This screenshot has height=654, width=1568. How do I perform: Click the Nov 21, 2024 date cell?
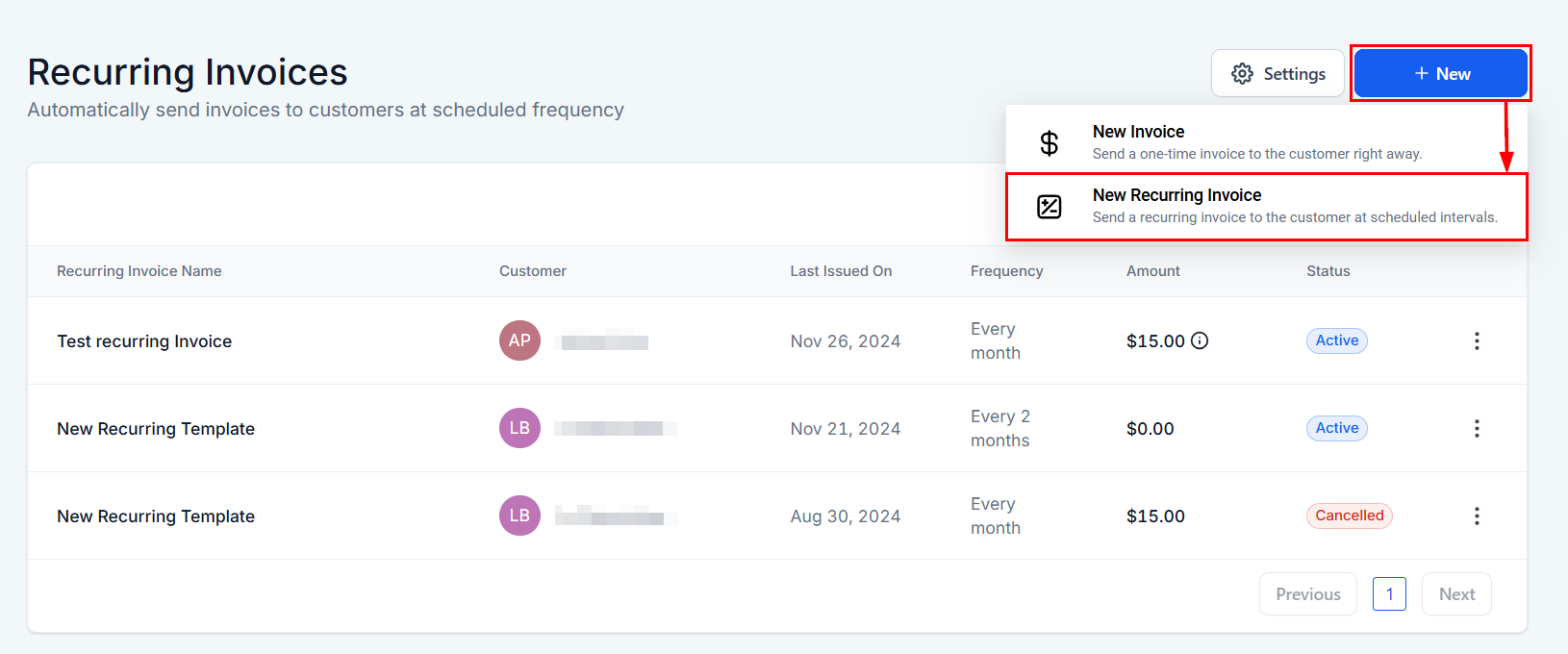(x=846, y=429)
